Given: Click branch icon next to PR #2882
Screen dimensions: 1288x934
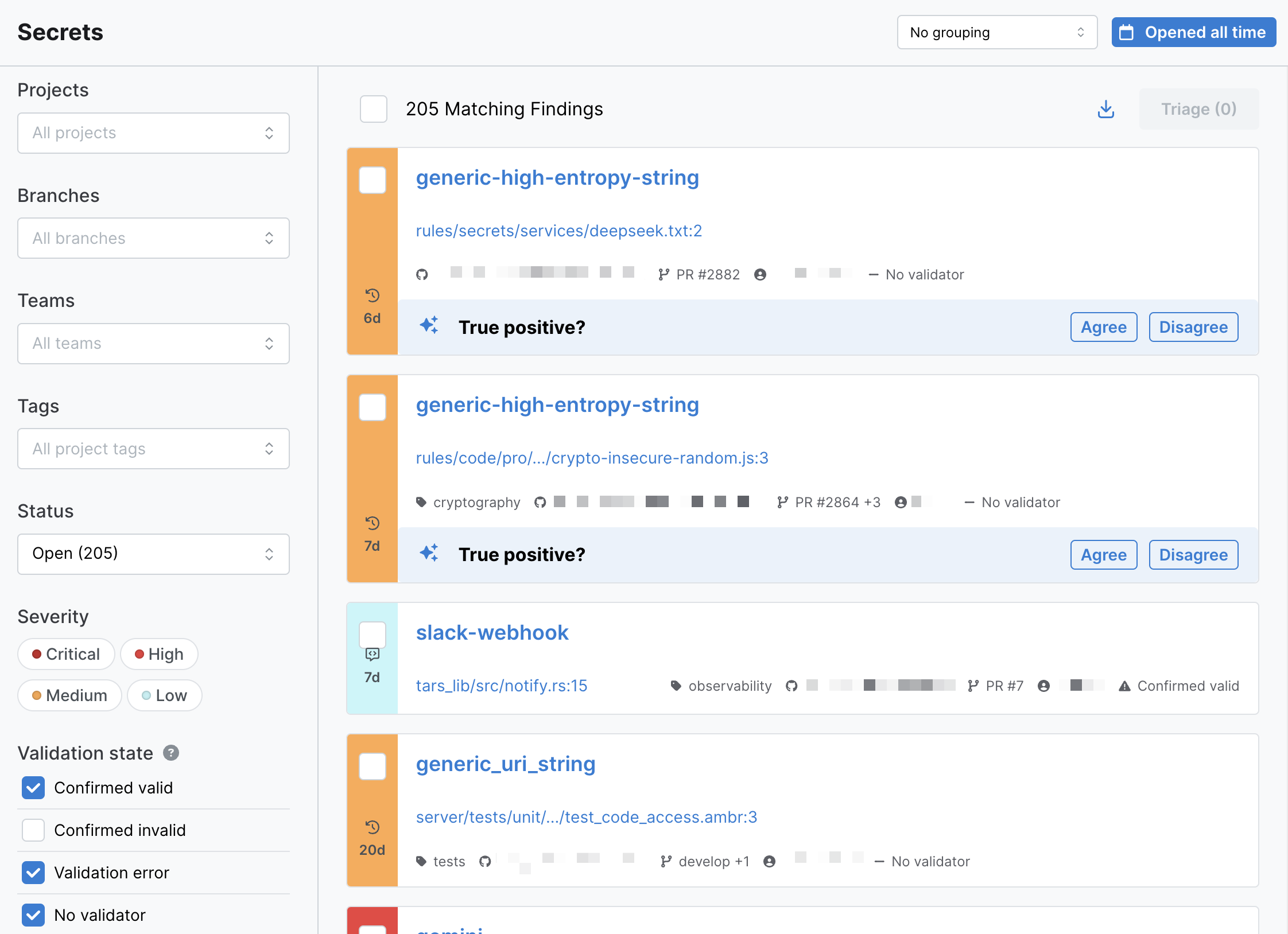Looking at the screenshot, I should click(664, 275).
